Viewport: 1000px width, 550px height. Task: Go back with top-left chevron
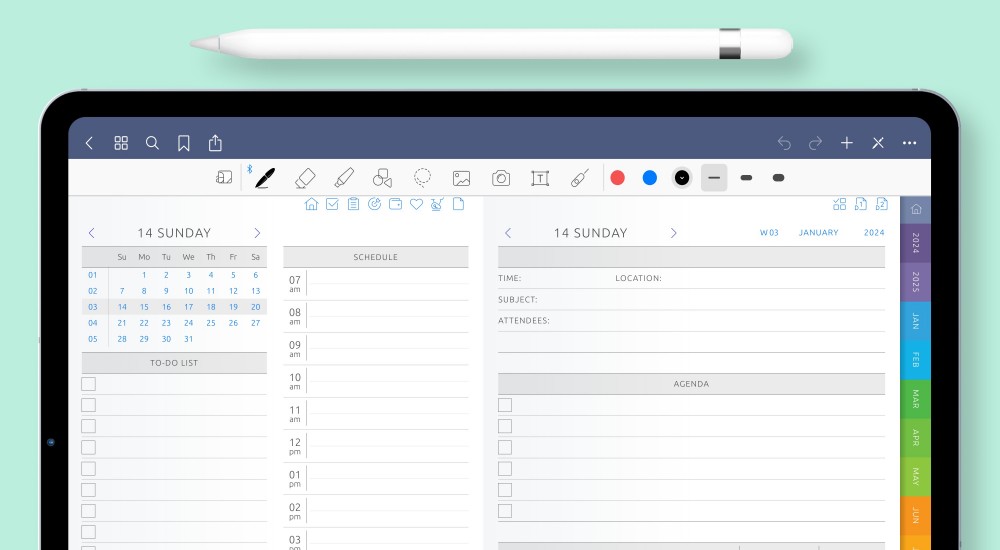[x=89, y=143]
